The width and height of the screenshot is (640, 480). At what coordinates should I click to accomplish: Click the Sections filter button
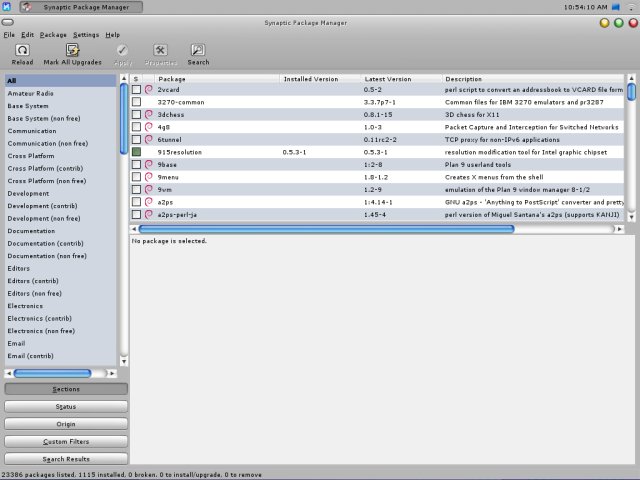[x=66, y=389]
